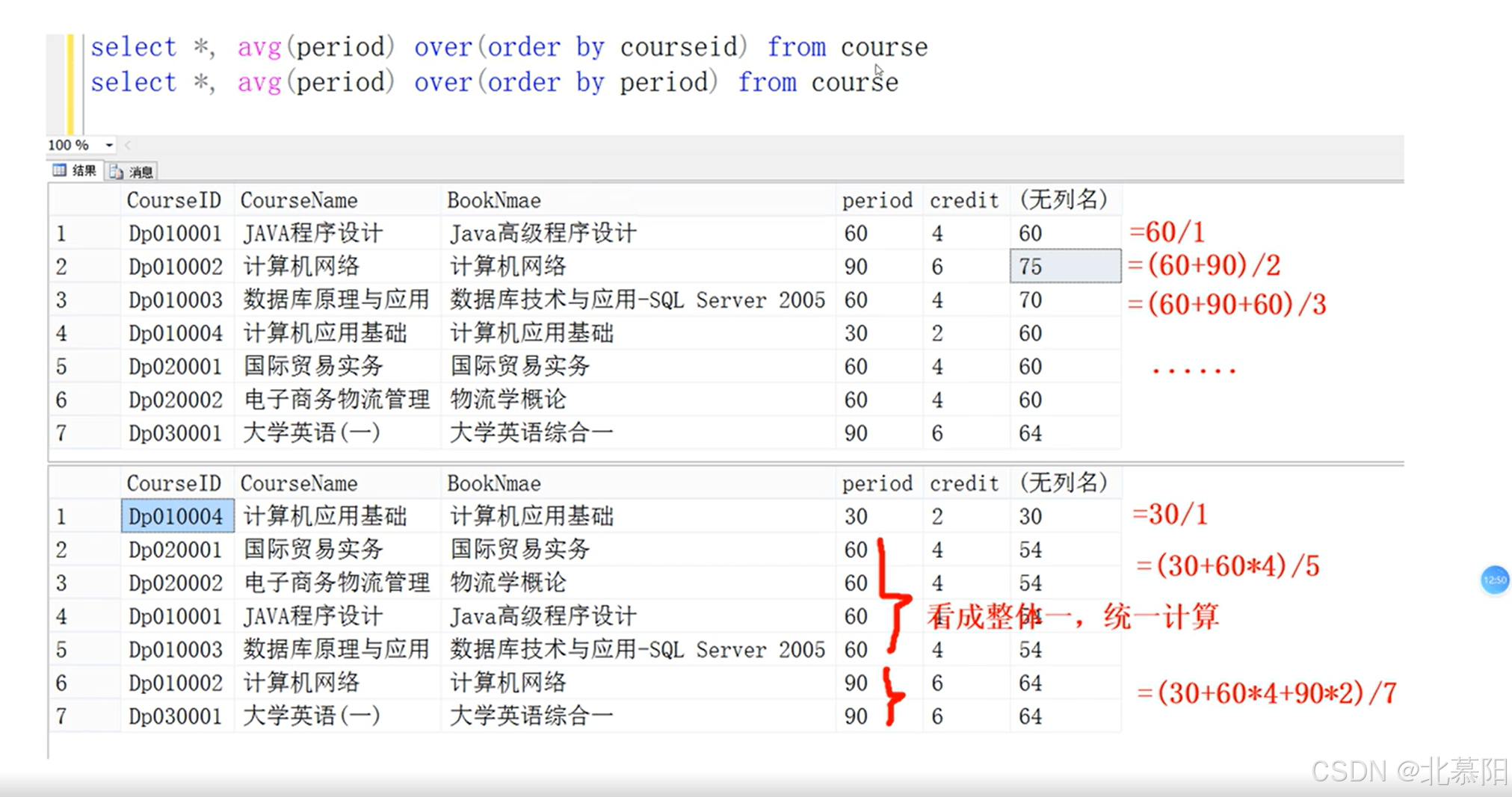Click the scroll-left arrow beside the zoom box
Screen dimensions: 1512x797
[x=128, y=145]
